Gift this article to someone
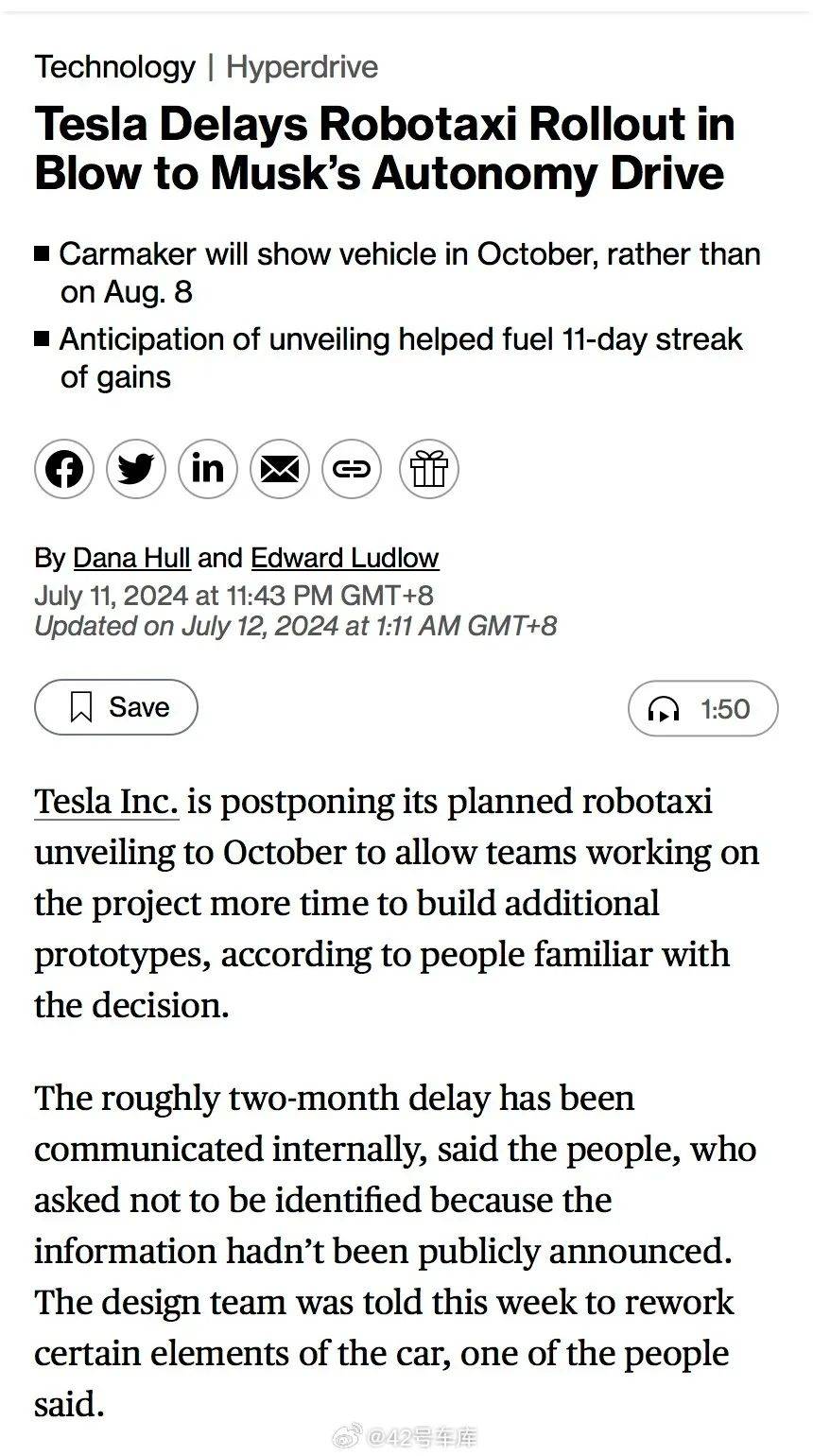813x1456 pixels. [x=428, y=468]
